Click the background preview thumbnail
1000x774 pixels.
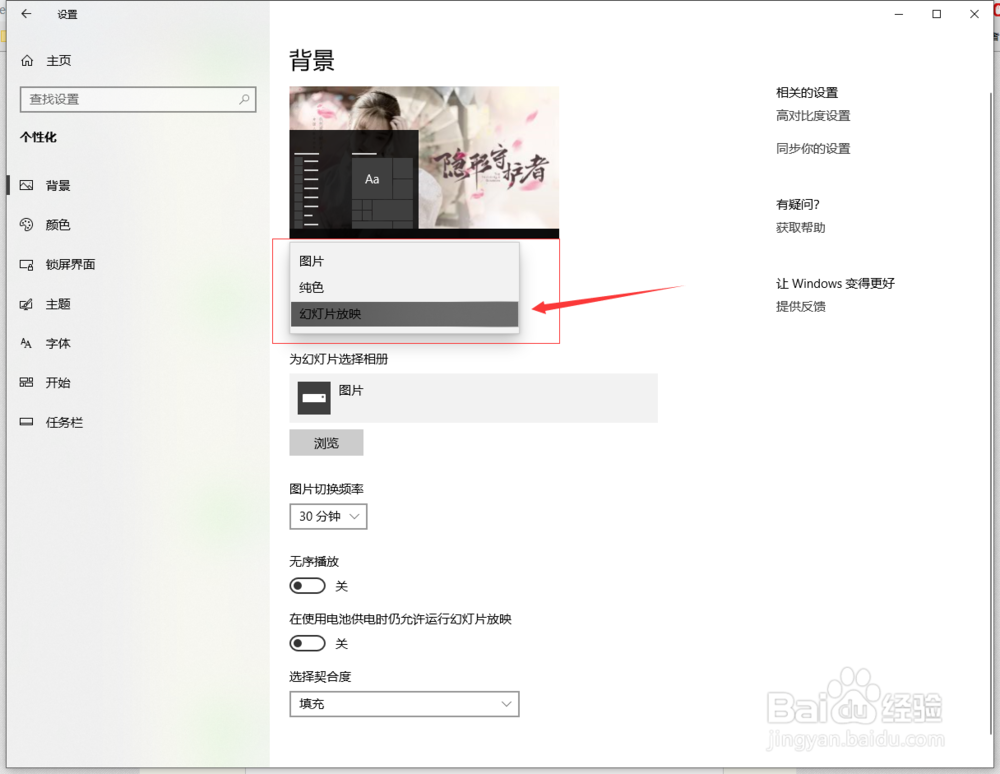click(x=424, y=162)
